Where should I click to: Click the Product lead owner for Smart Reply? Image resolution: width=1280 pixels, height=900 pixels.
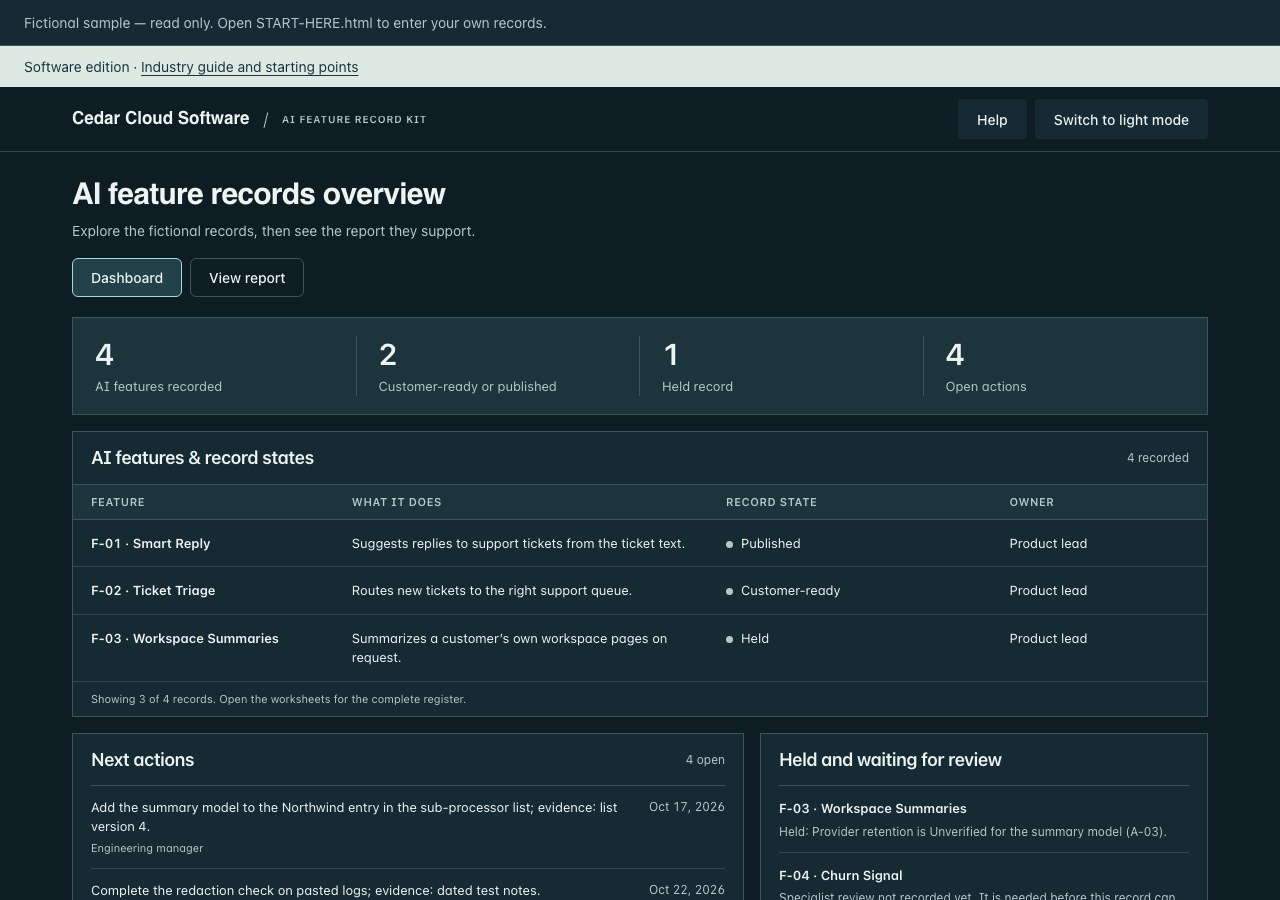(1048, 543)
